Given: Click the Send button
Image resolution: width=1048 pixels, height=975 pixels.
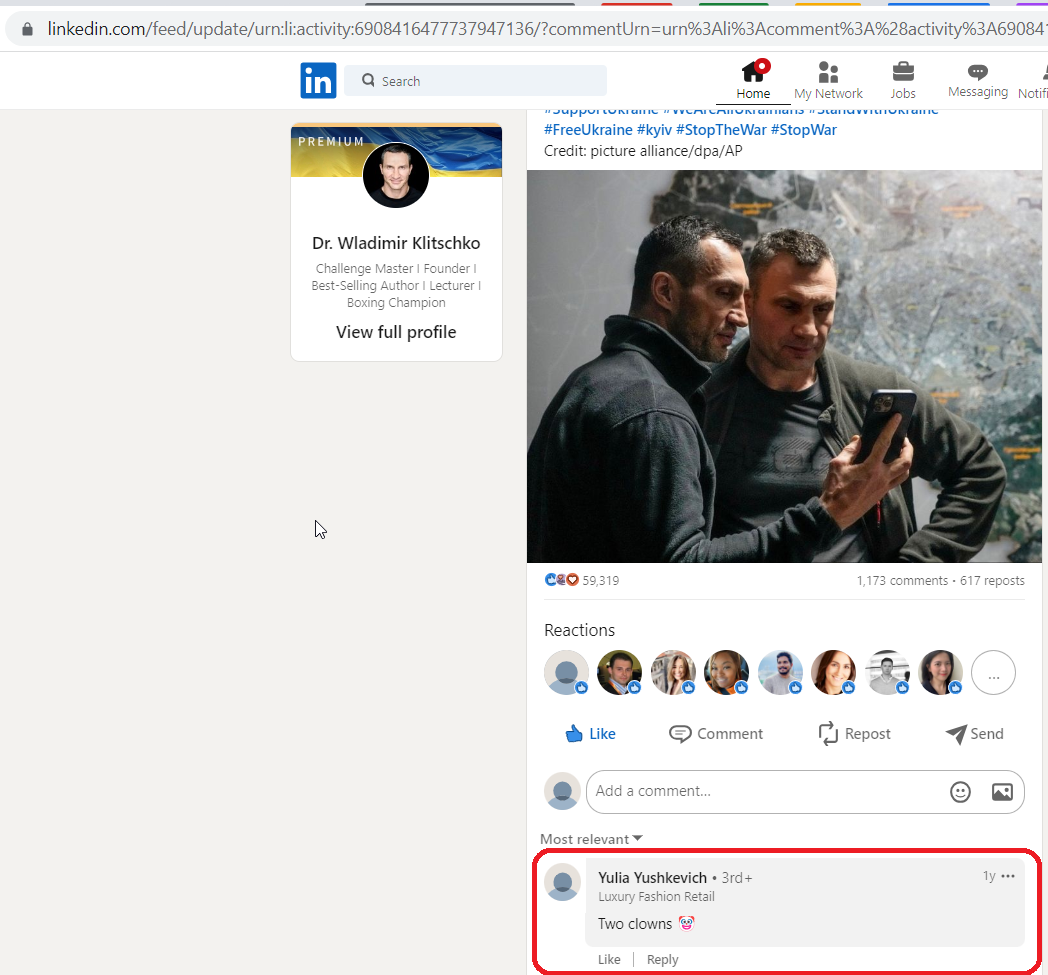Looking at the screenshot, I should [975, 734].
